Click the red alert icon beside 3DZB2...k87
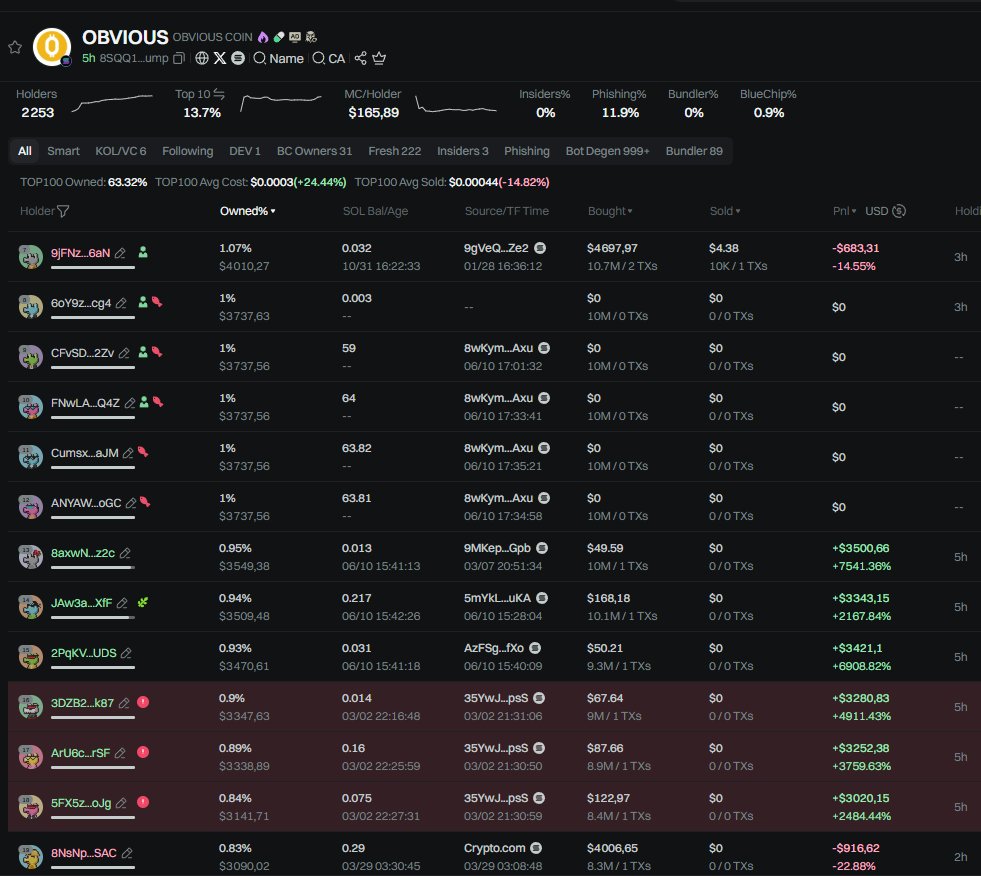981x876 pixels. tap(143, 702)
